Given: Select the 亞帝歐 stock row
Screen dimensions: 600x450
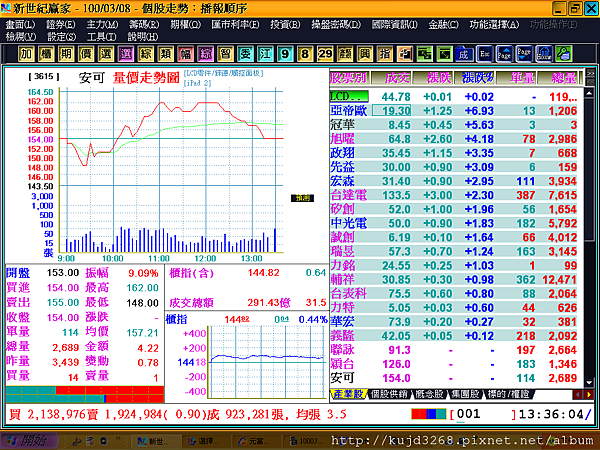Looking at the screenshot, I should (454, 111).
